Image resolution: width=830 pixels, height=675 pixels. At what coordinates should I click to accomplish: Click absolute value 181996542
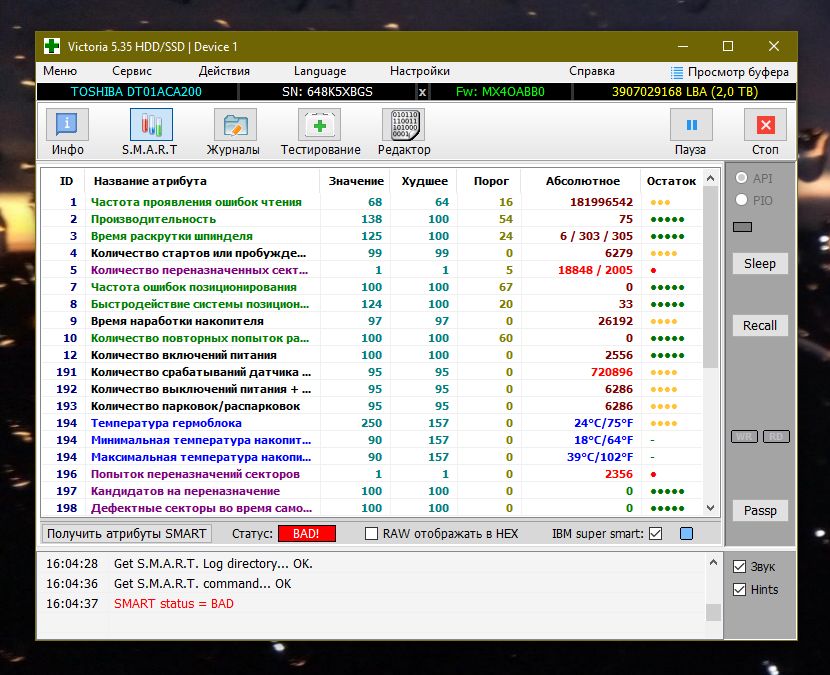tap(601, 202)
